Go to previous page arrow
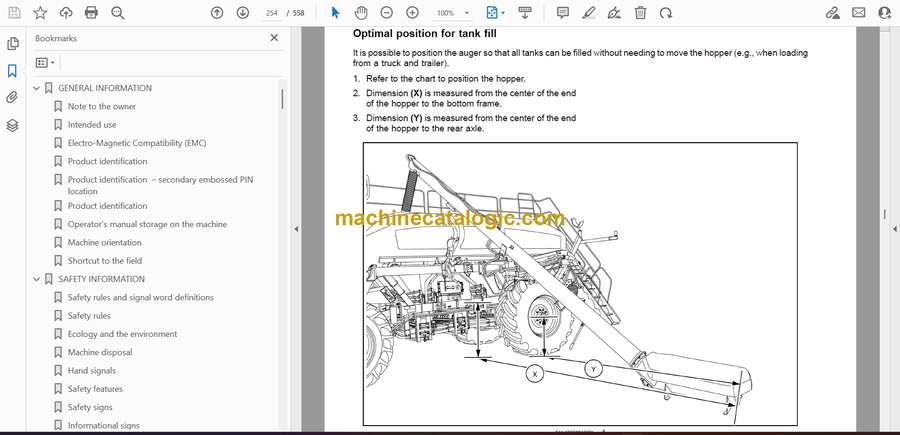This screenshot has width=900, height=435. point(217,13)
